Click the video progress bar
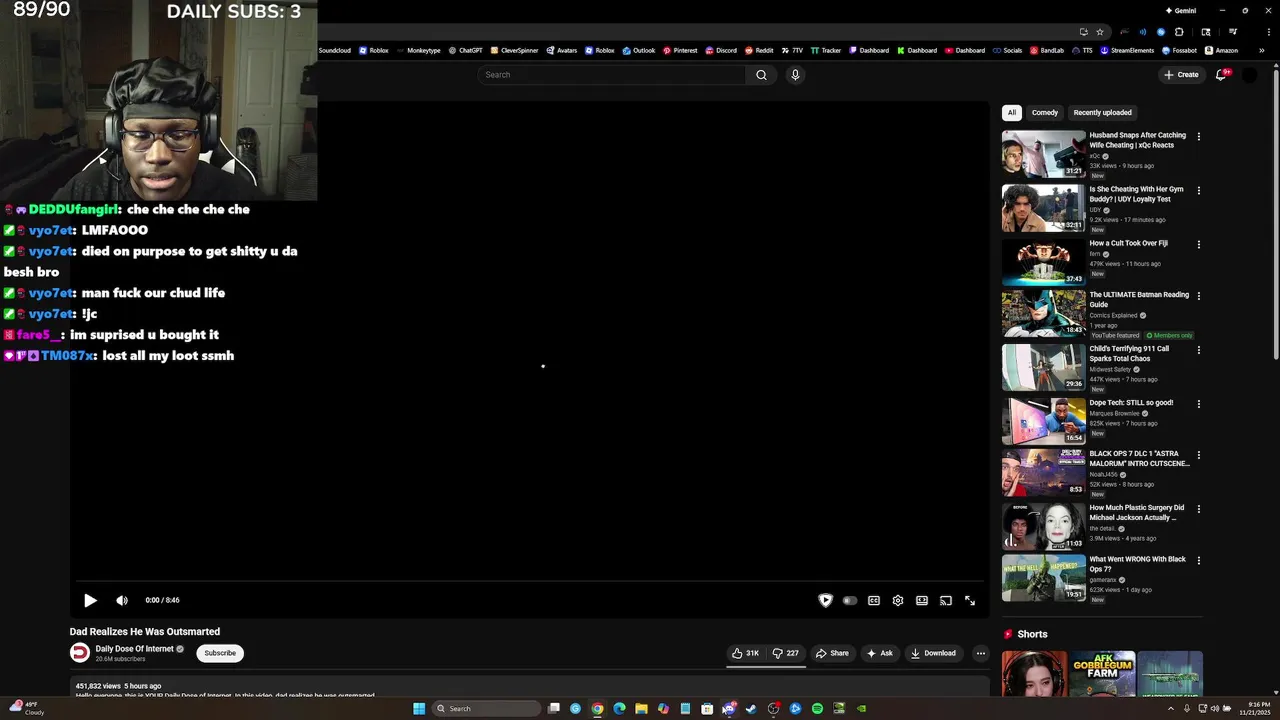This screenshot has height=720, width=1280. coord(529,581)
